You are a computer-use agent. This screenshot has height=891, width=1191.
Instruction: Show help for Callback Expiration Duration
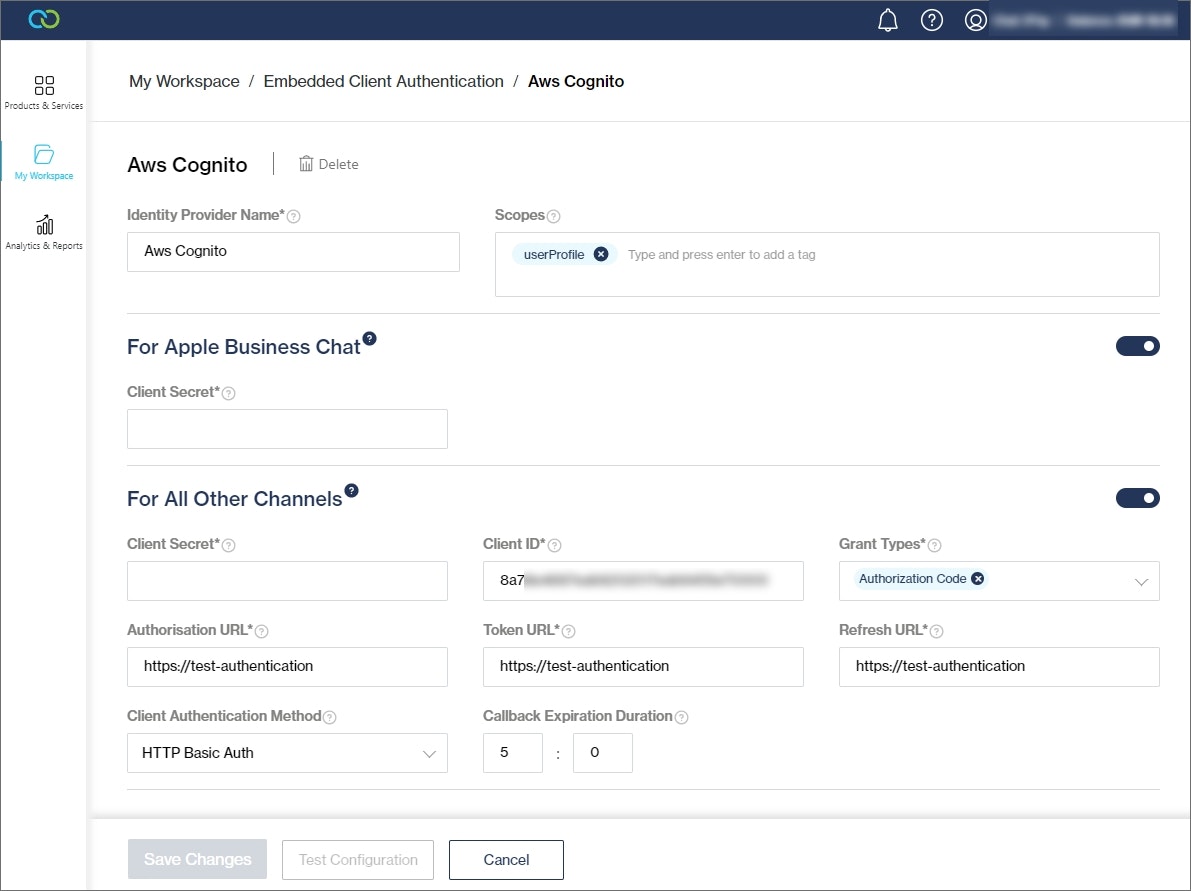(x=681, y=717)
